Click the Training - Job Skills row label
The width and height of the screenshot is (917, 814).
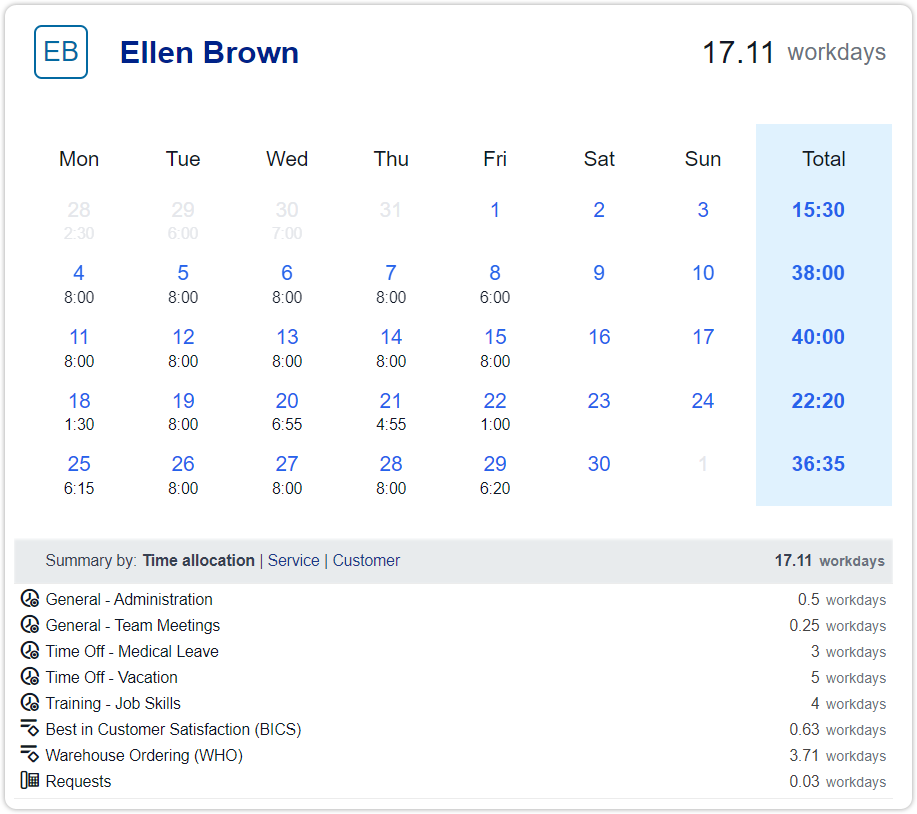[x=113, y=703]
